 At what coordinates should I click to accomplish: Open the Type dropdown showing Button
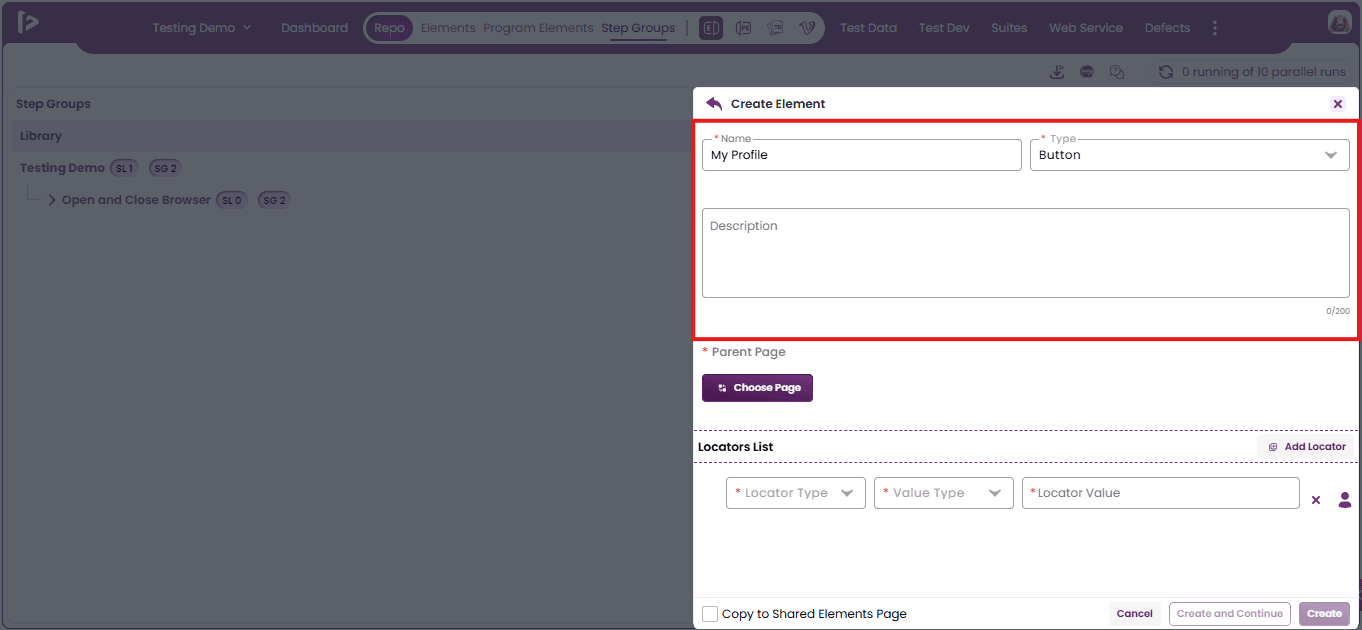pos(1189,155)
